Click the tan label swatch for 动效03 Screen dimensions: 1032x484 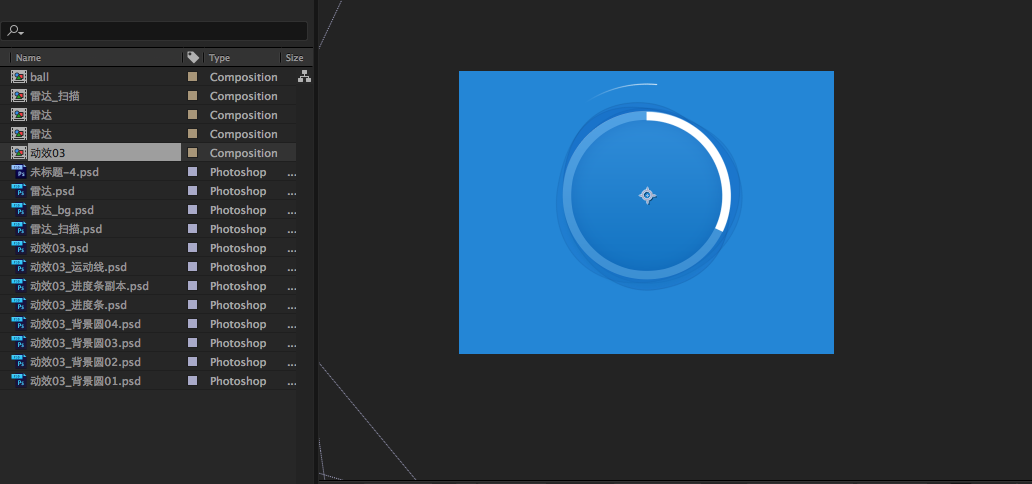192,153
